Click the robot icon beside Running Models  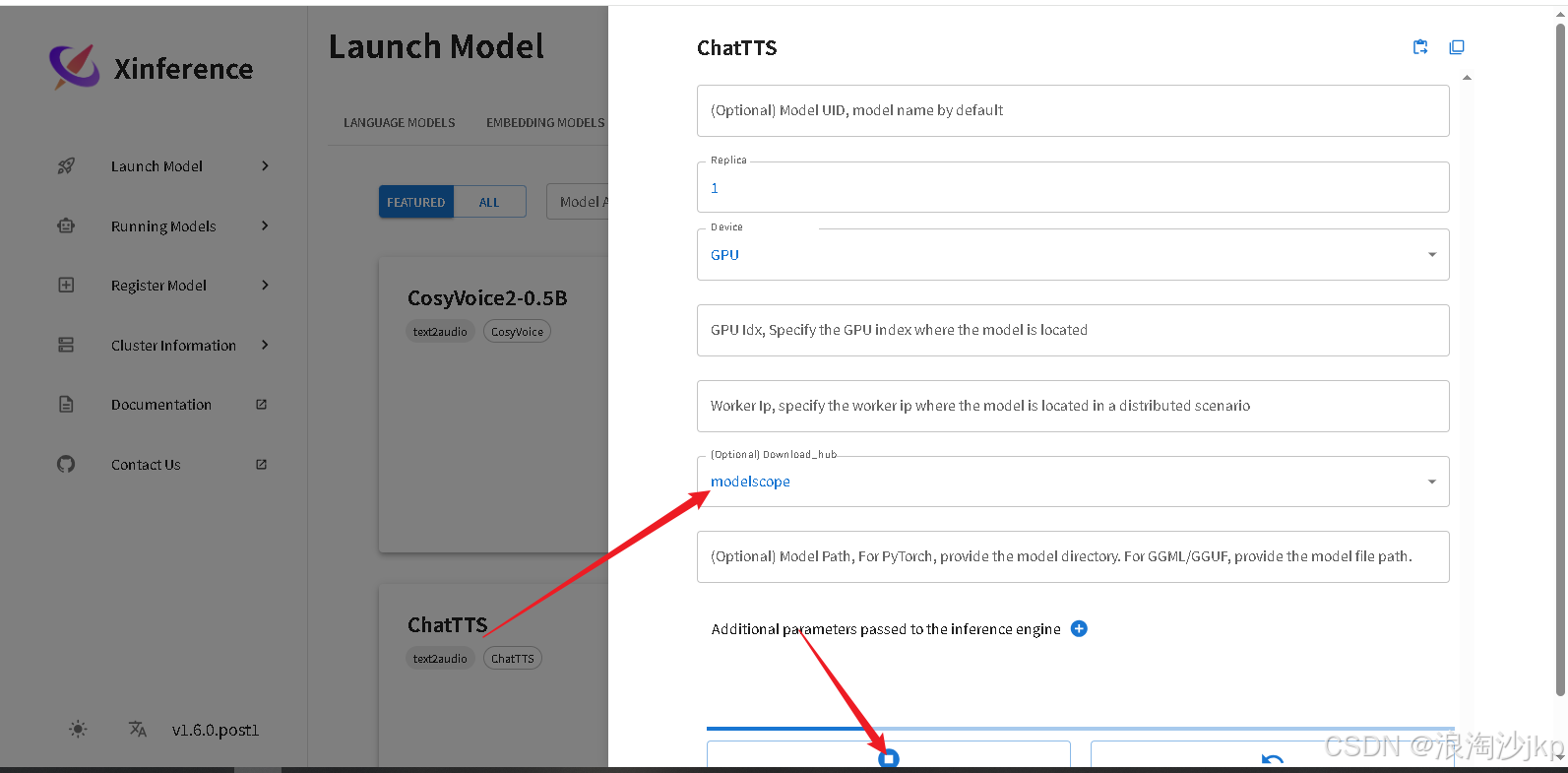click(x=66, y=225)
